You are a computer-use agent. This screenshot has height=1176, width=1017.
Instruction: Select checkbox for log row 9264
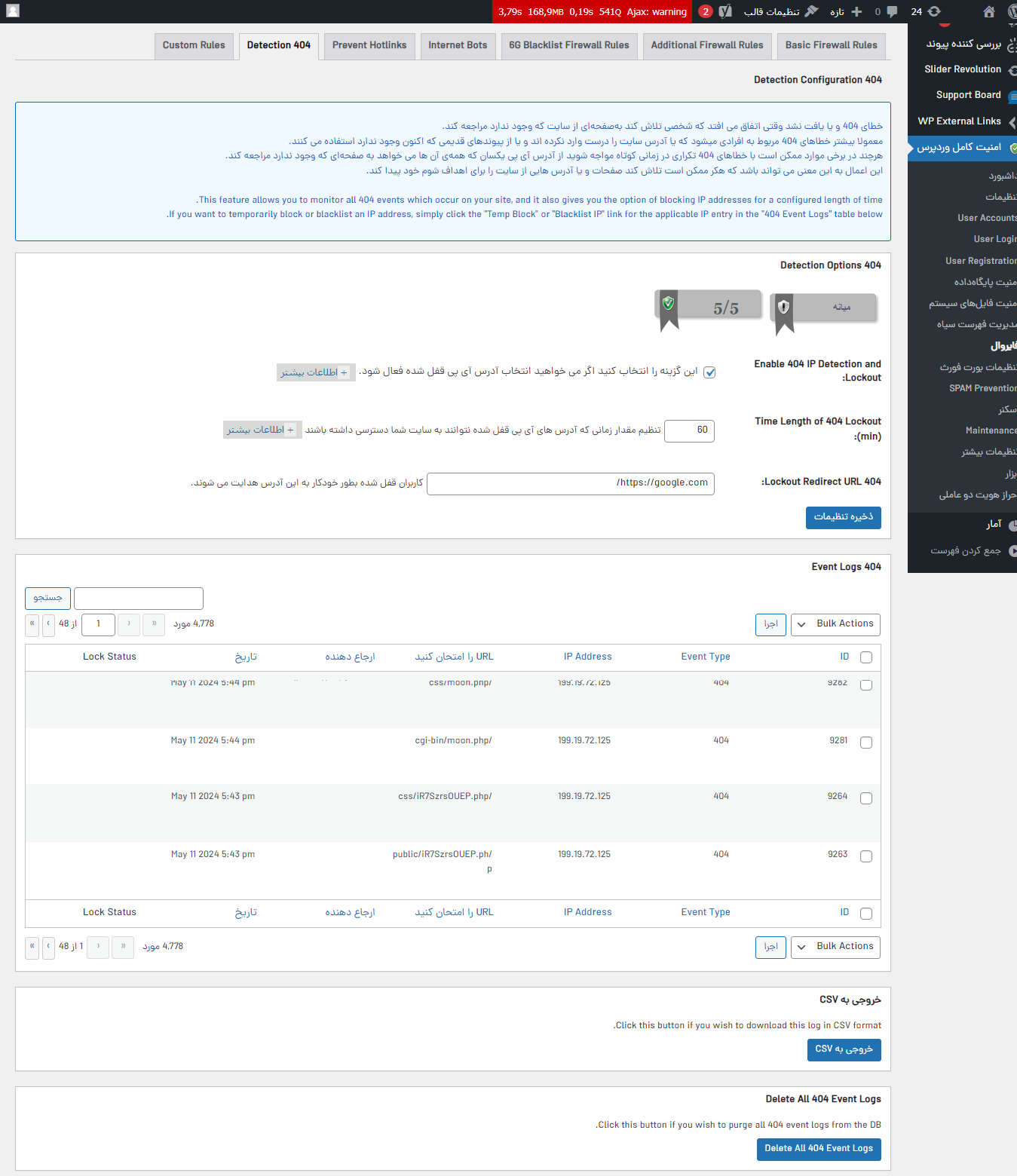point(866,798)
